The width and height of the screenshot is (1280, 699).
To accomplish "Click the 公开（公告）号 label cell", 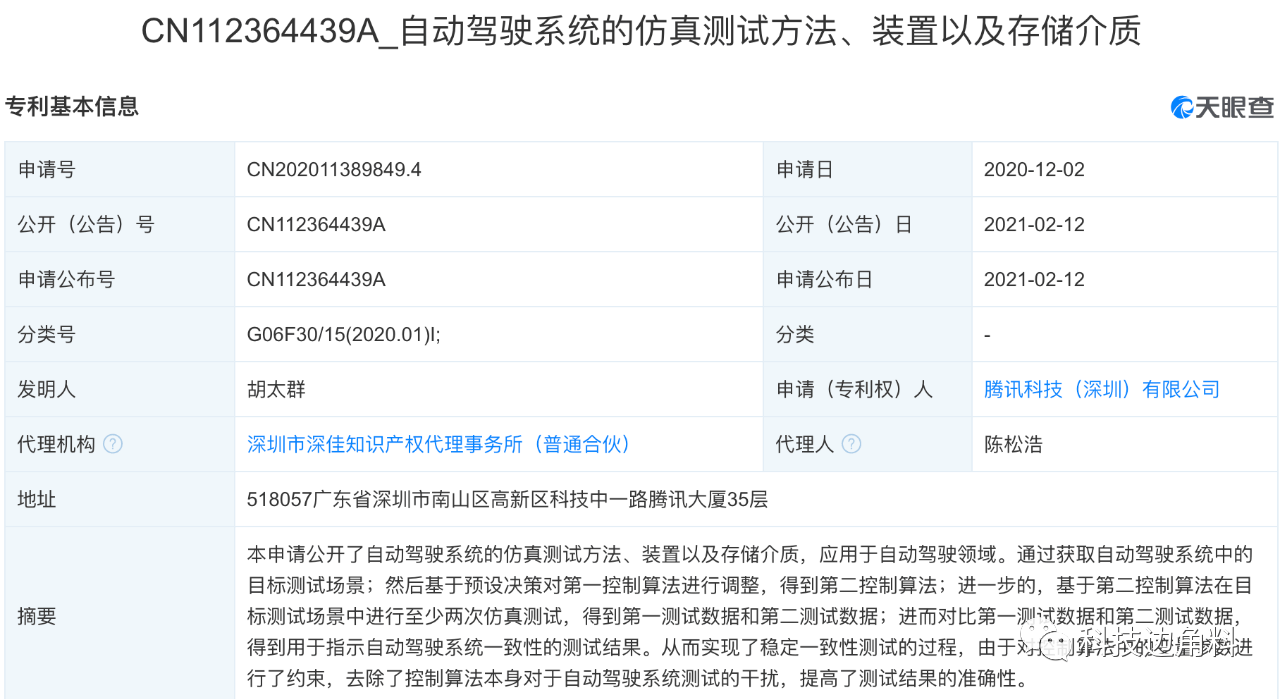I will pos(120,224).
